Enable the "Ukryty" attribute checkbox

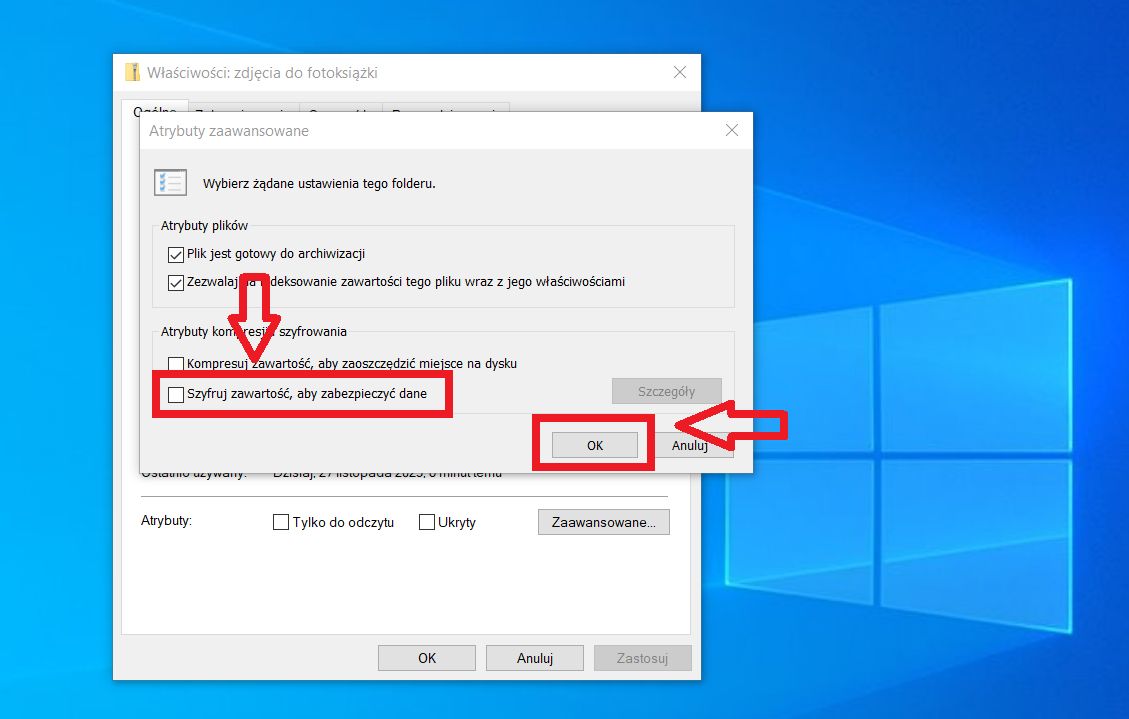(x=427, y=522)
